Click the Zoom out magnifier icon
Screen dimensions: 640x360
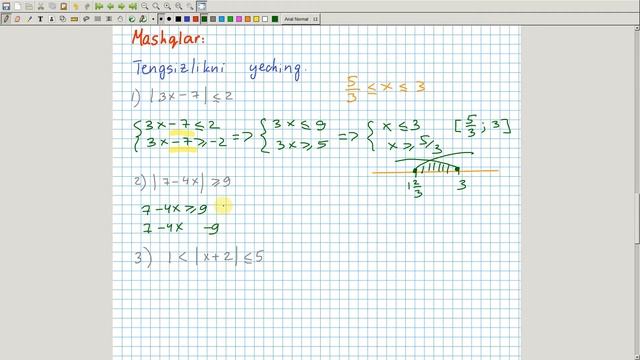tap(145, 7)
